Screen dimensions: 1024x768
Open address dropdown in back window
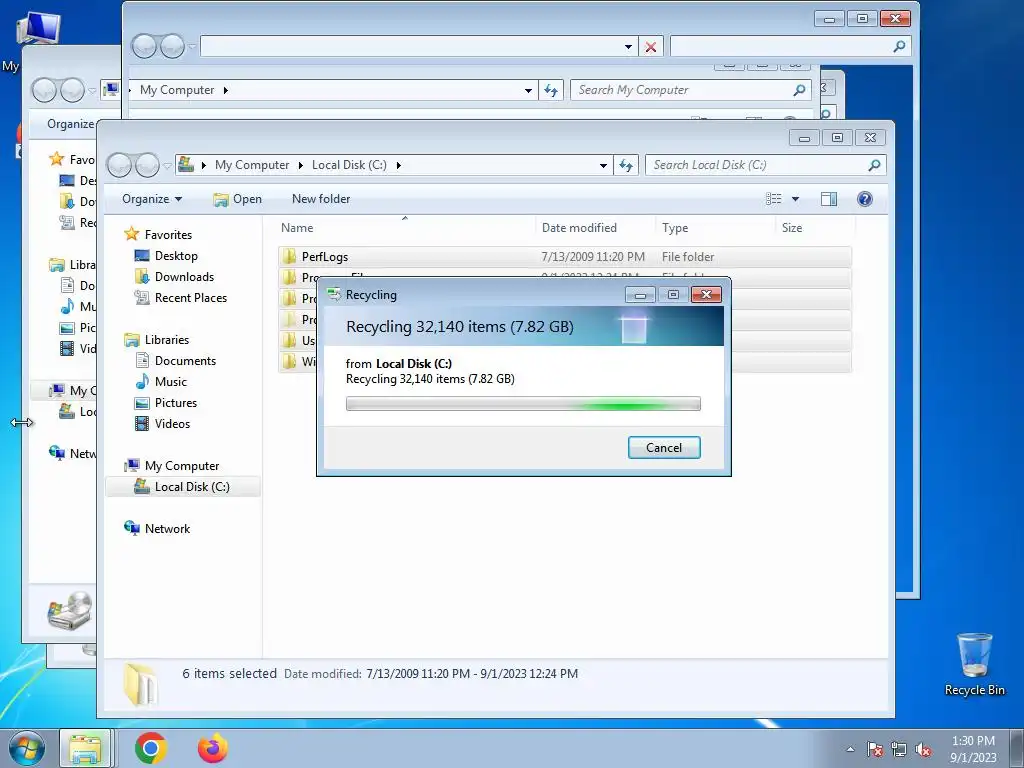coord(628,46)
